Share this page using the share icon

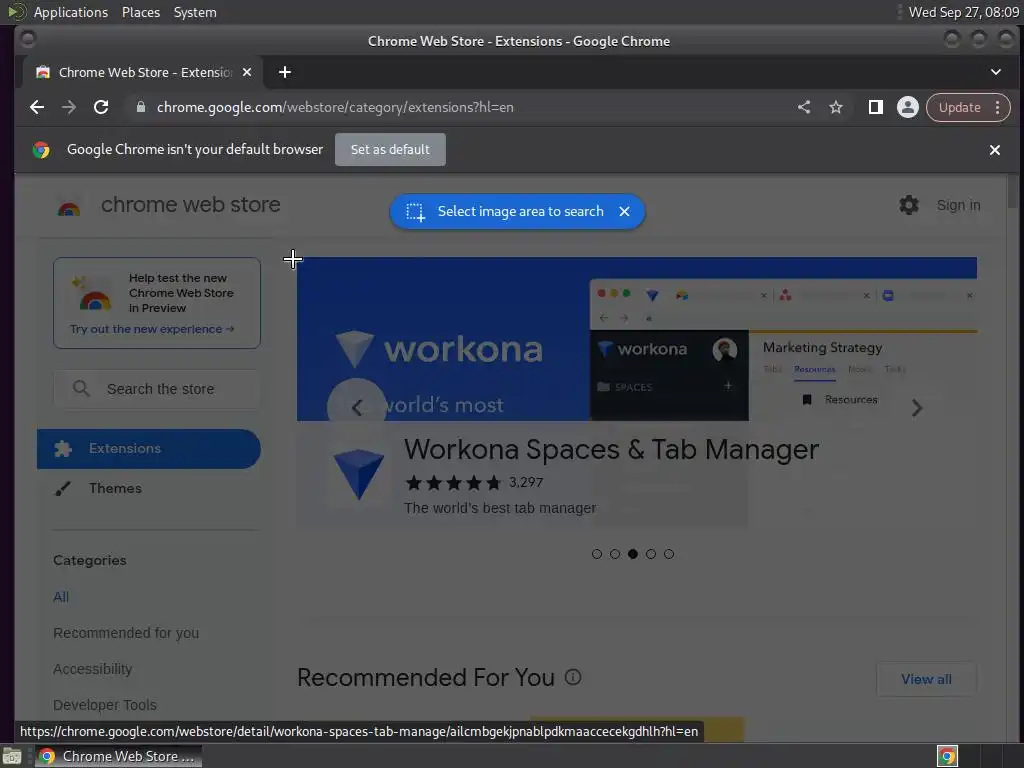pyautogui.click(x=804, y=107)
